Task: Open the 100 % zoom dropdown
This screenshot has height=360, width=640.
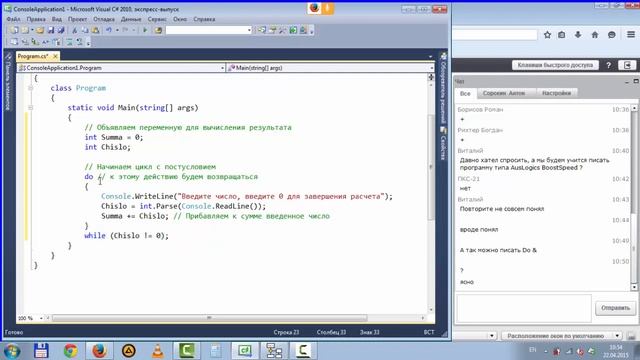Action: click(x=41, y=318)
